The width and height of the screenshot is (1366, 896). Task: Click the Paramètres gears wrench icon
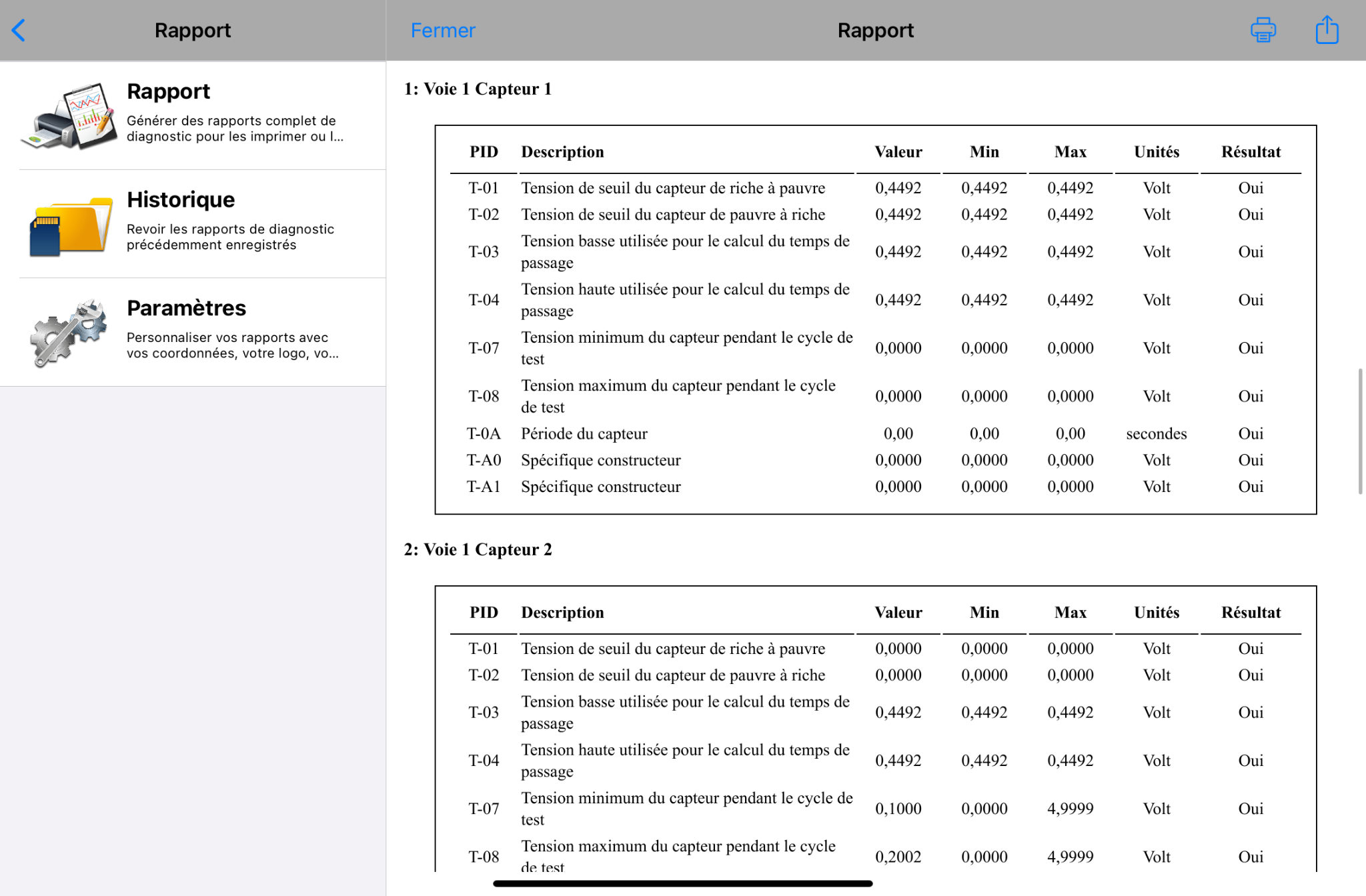68,333
